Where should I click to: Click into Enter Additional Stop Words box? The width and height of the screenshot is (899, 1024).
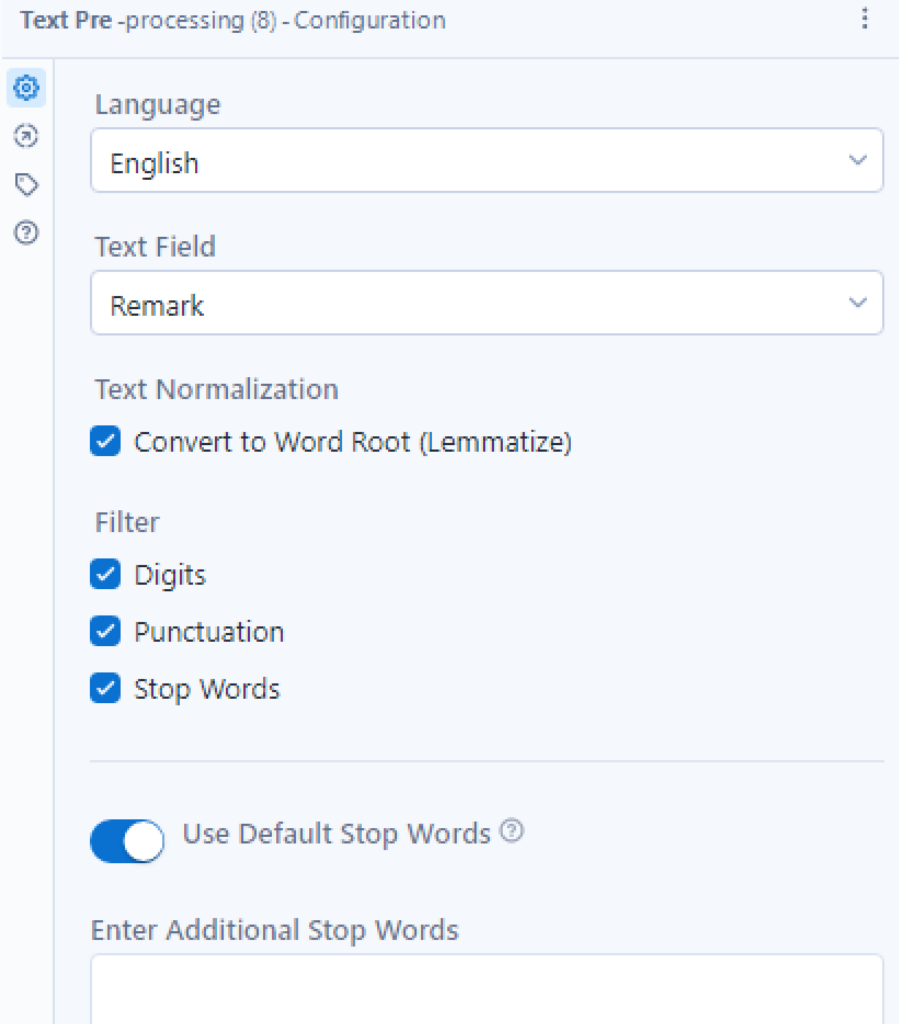pyautogui.click(x=487, y=989)
